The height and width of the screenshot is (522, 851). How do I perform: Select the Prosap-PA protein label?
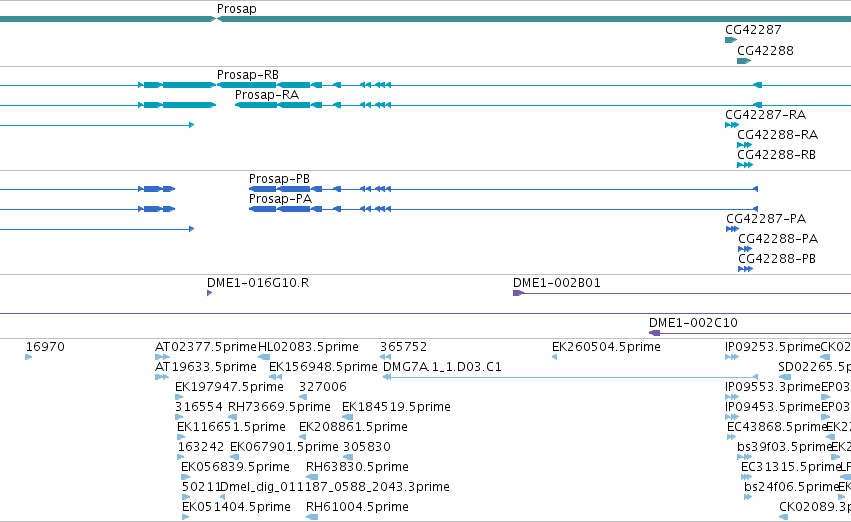[280, 199]
